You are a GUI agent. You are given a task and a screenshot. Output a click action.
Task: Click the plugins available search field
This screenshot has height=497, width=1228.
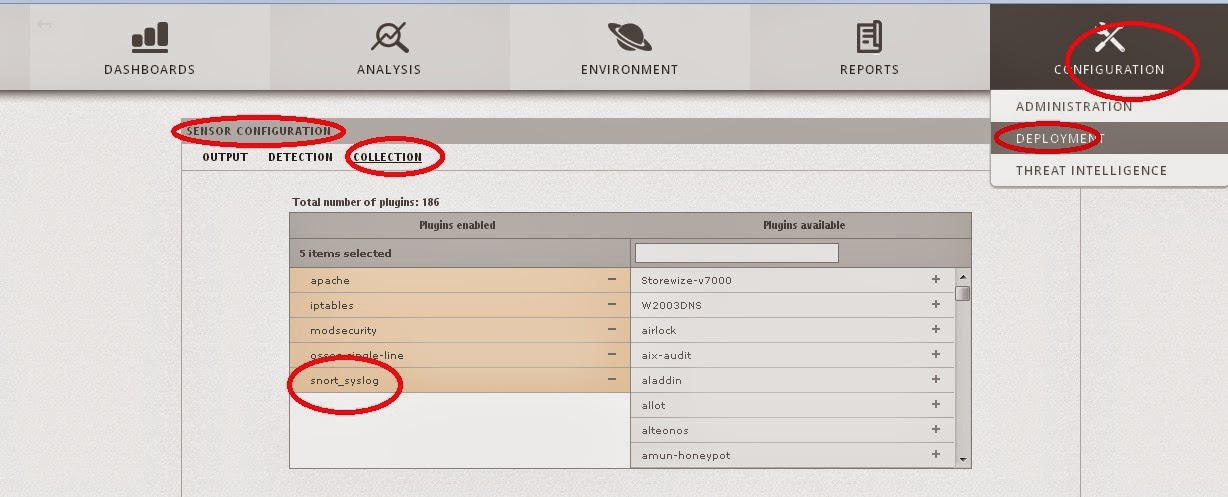click(x=736, y=254)
